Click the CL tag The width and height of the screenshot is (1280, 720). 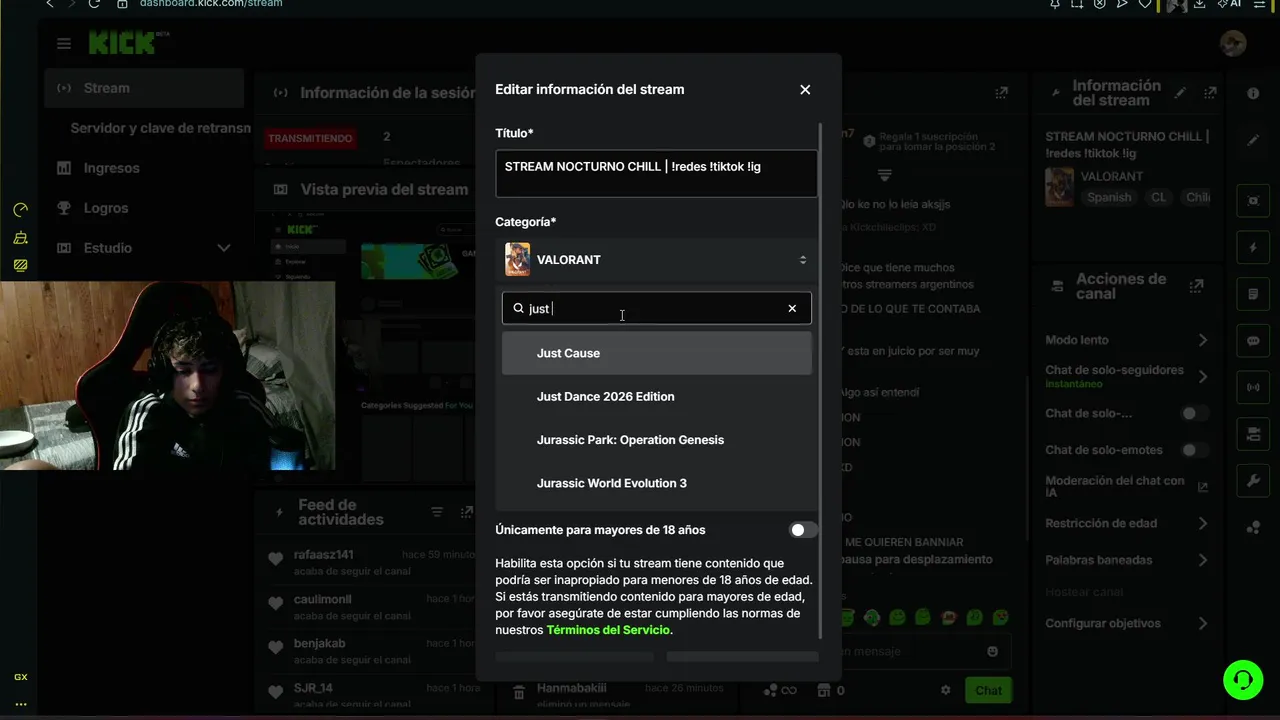(1158, 197)
